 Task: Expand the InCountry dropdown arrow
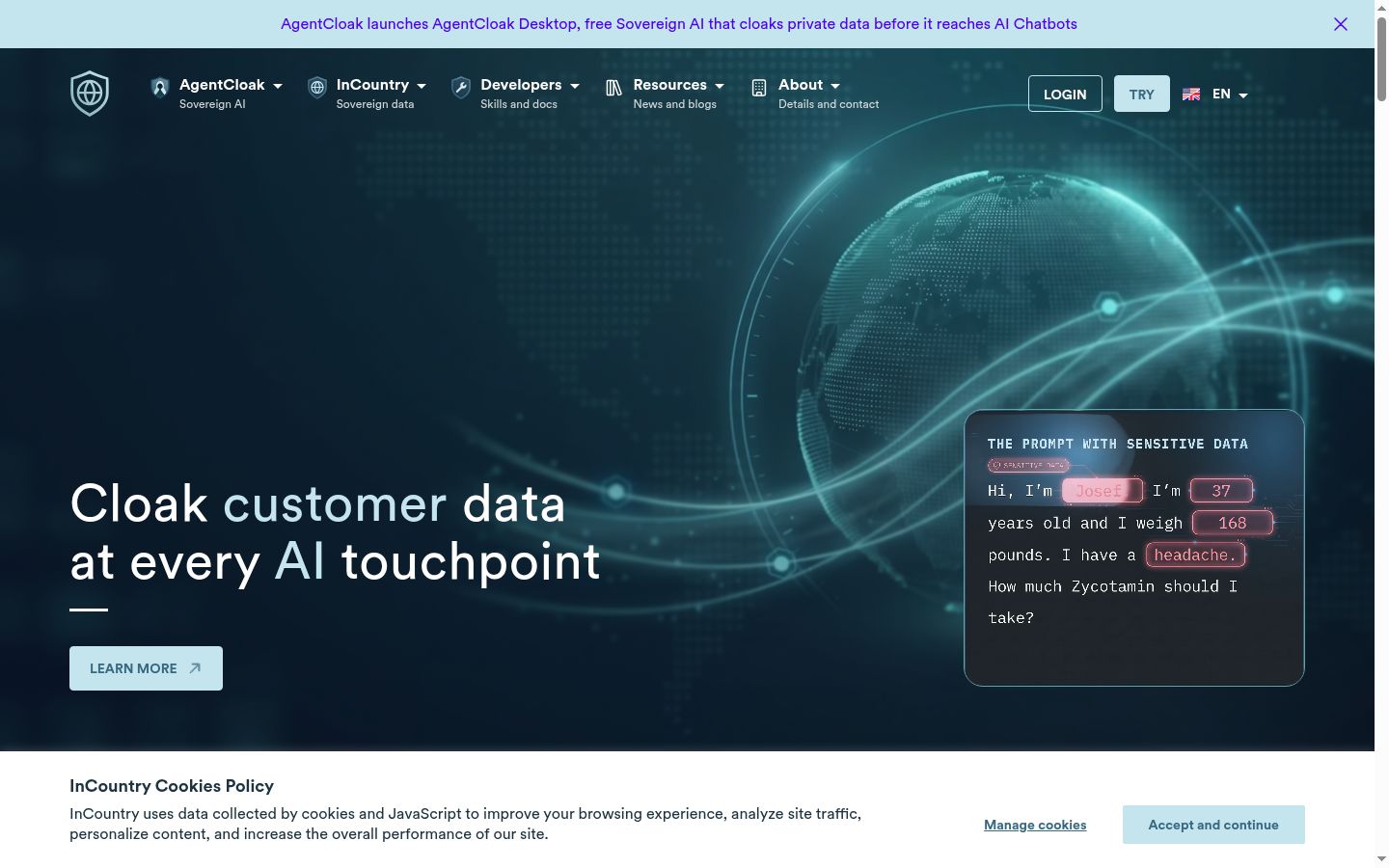pyautogui.click(x=422, y=86)
